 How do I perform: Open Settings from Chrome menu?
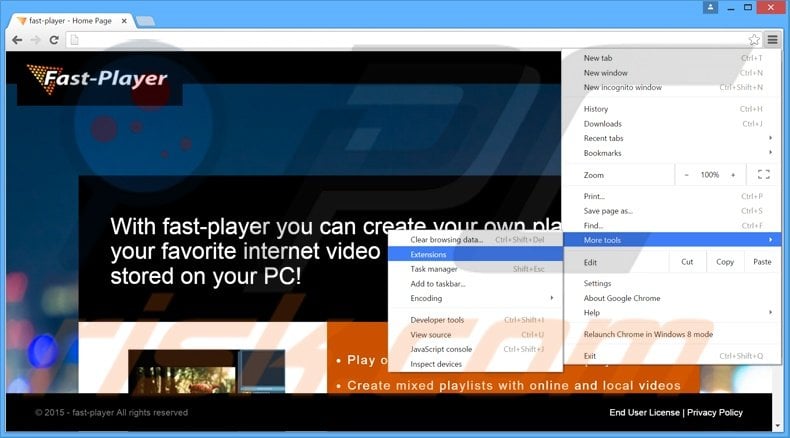[672, 283]
